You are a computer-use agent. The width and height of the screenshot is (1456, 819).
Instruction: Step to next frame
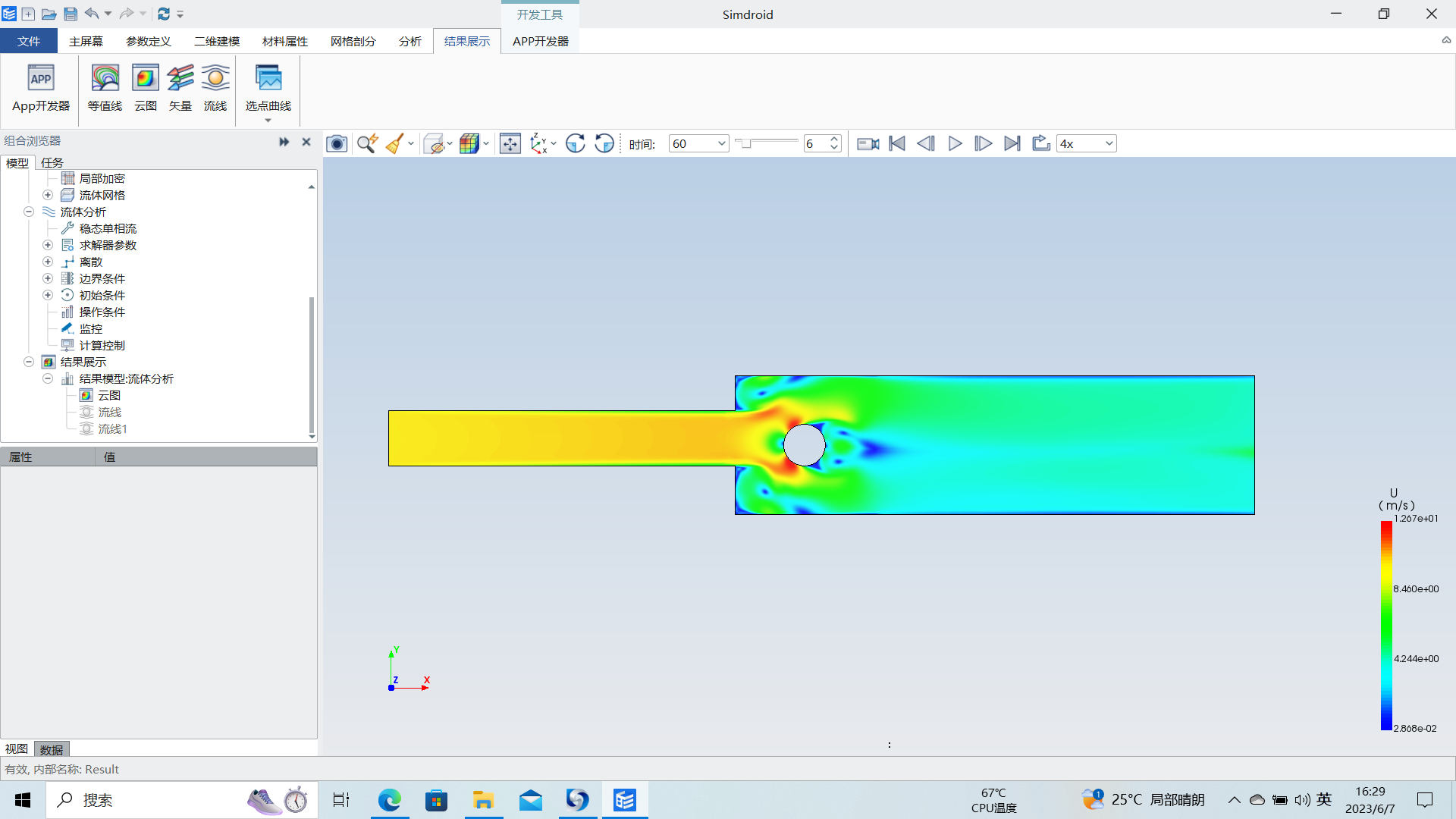click(984, 143)
